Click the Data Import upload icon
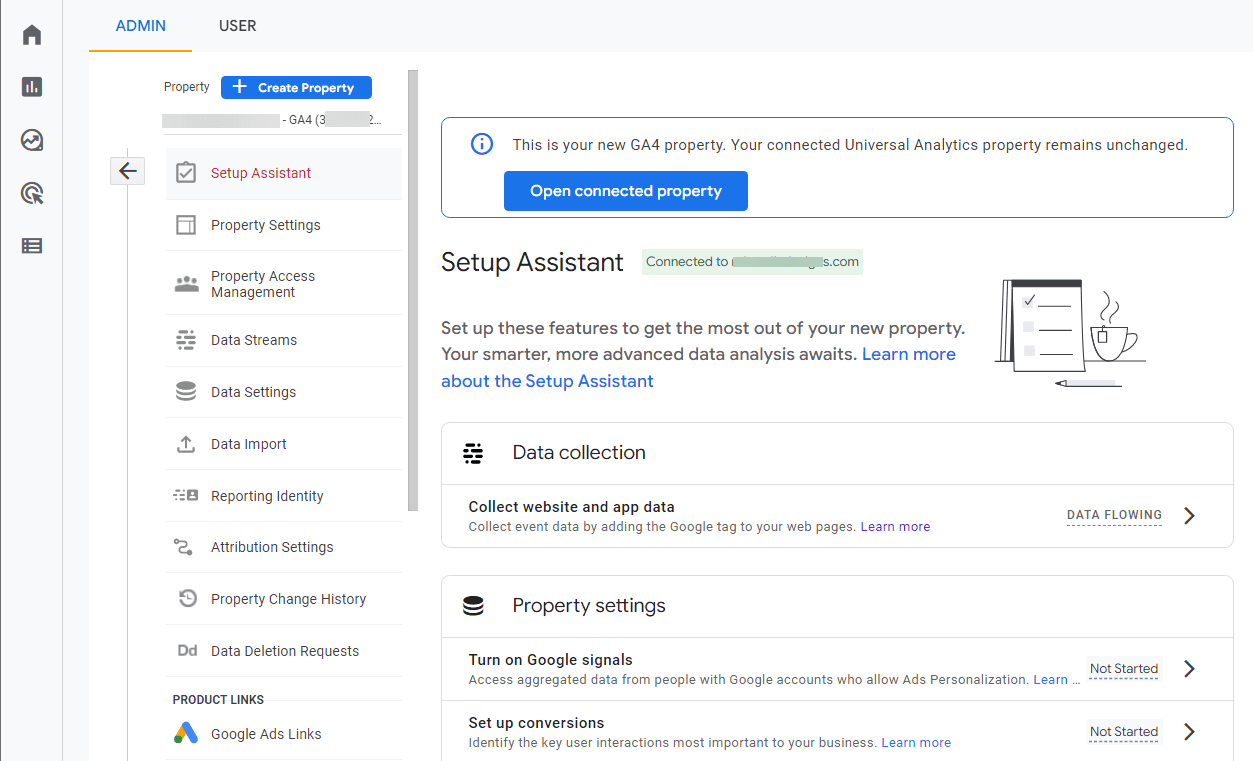The image size is (1253, 761). pos(186,444)
